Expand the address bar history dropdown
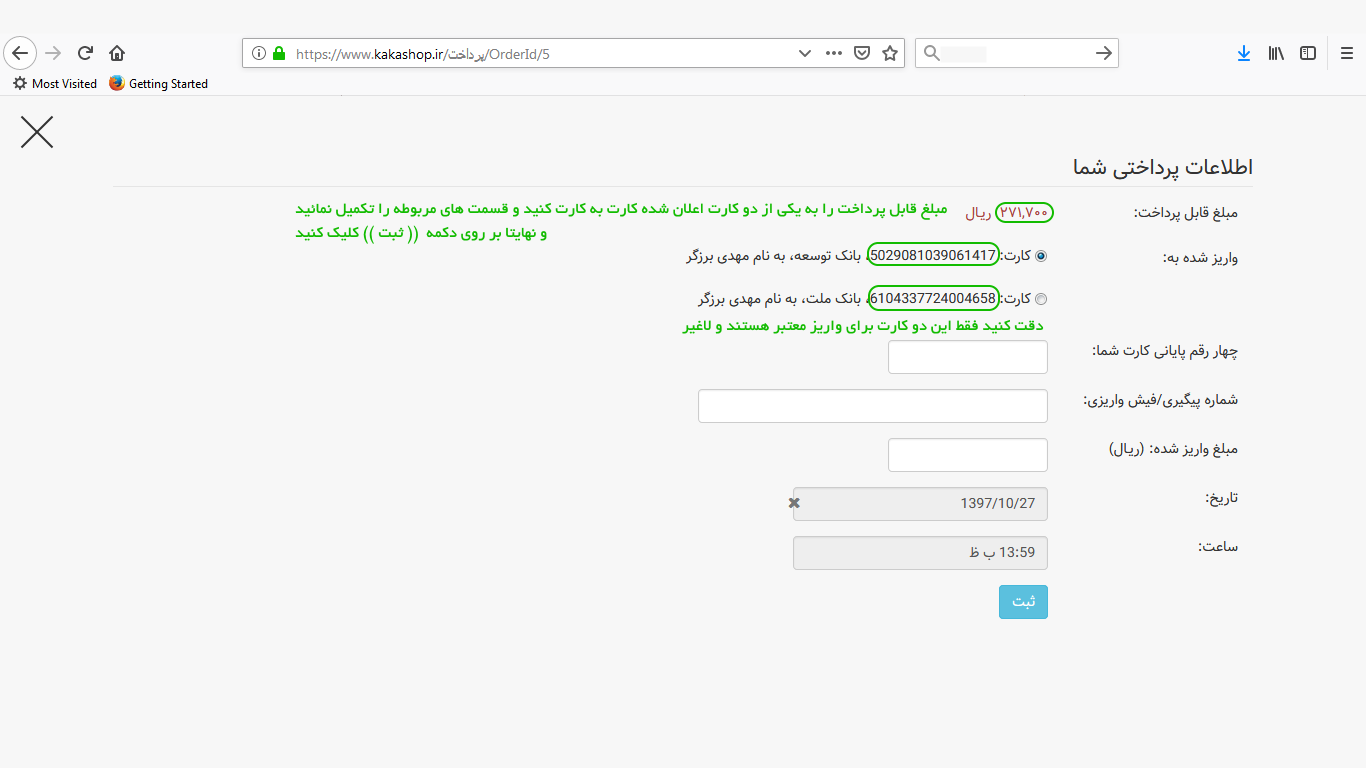Screen dimensions: 1366x768 804,53
